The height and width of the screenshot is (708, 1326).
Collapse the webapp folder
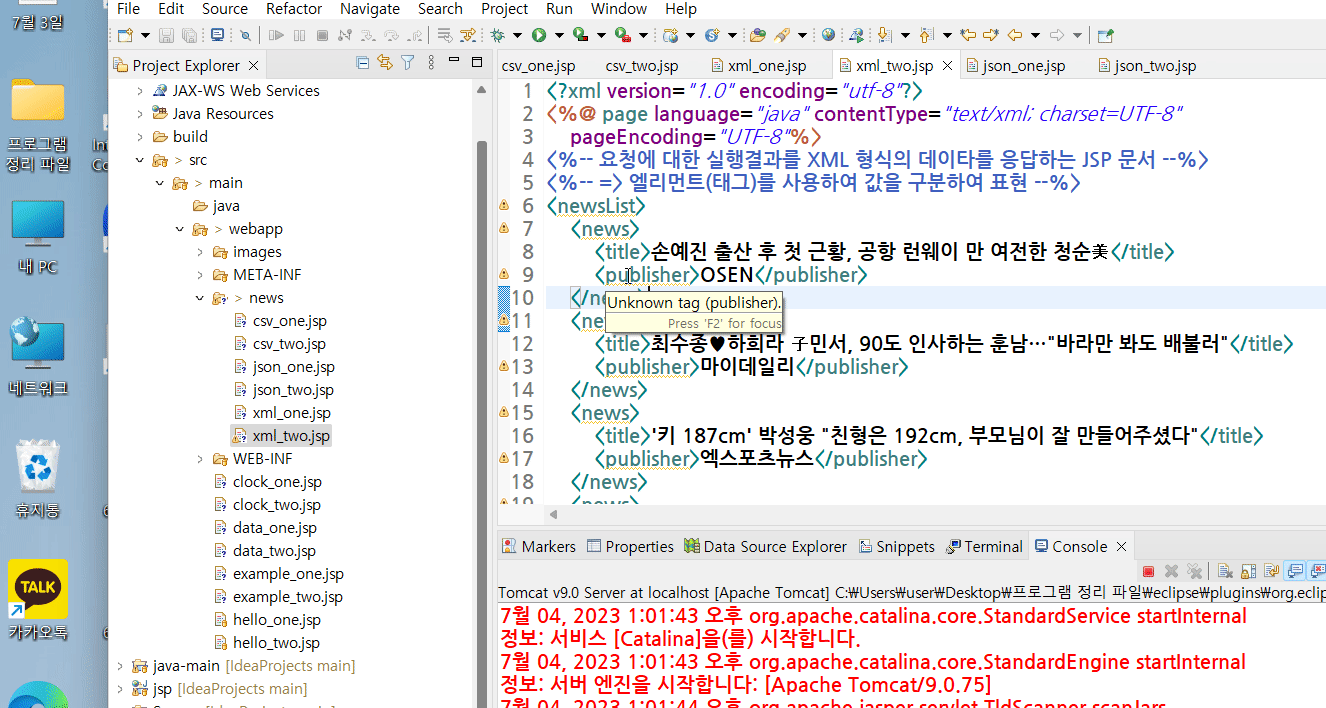point(180,229)
